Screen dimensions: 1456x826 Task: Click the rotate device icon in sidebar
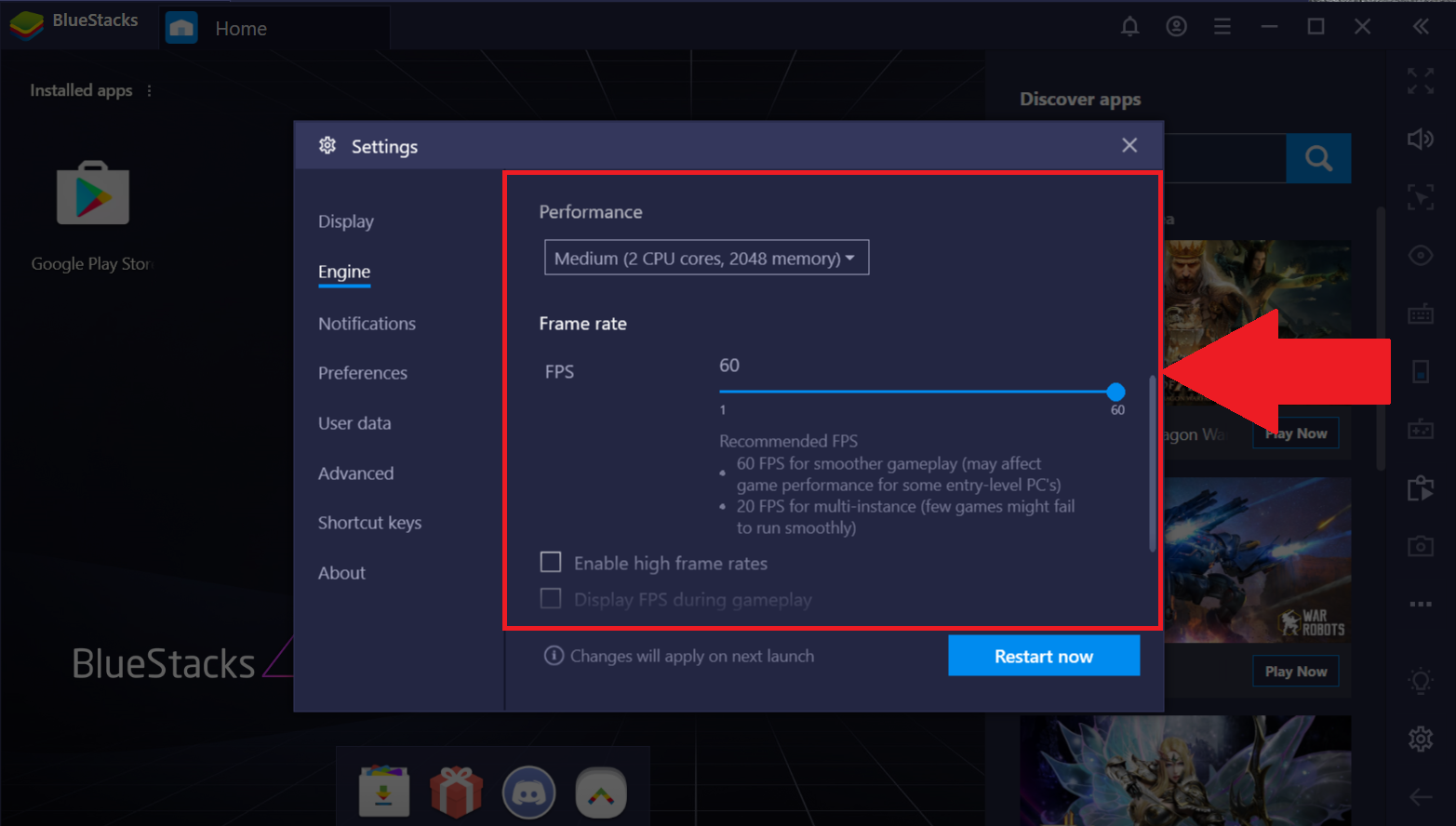tap(1421, 371)
